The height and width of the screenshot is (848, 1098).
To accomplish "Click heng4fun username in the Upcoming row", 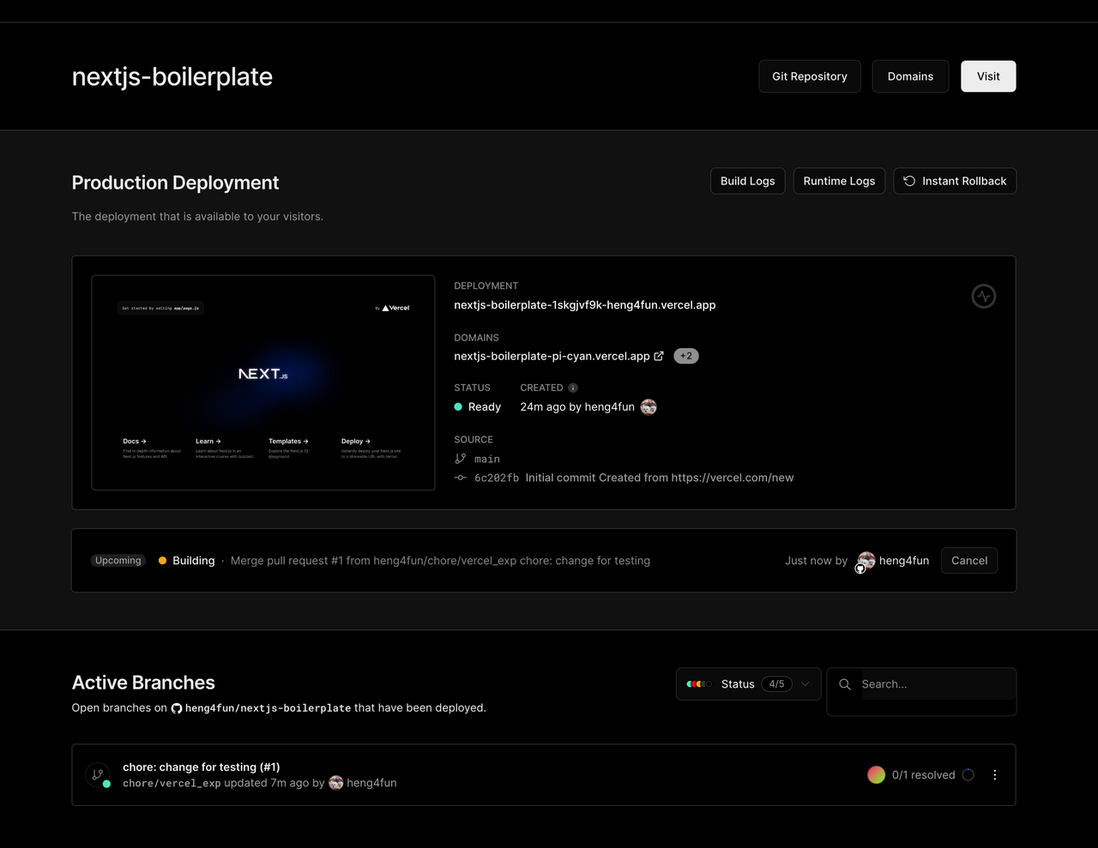I will (904, 560).
